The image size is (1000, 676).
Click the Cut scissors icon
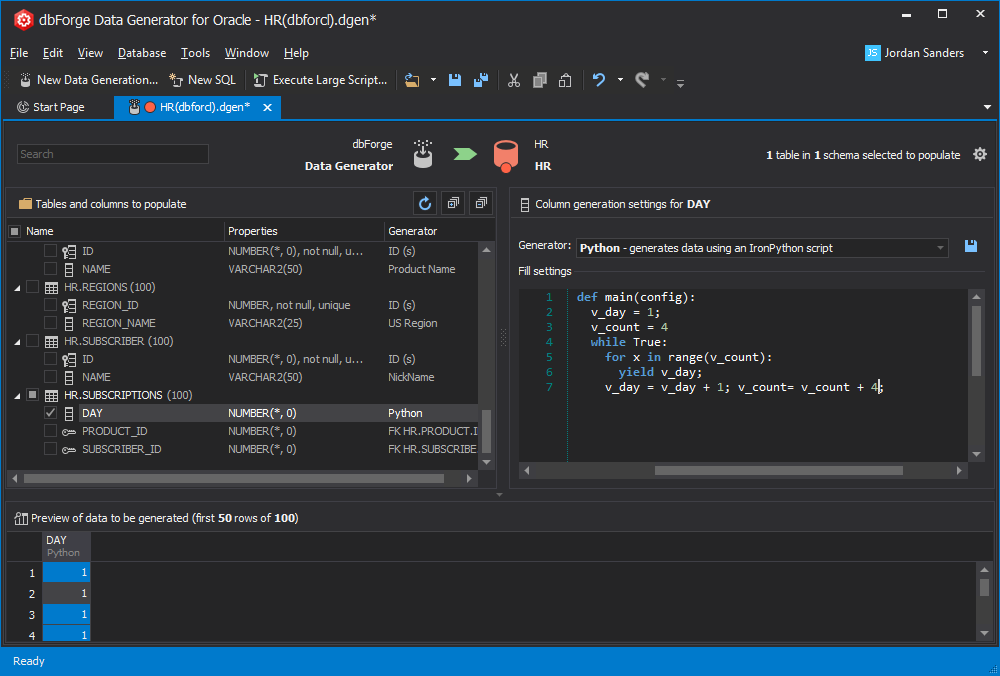513,80
